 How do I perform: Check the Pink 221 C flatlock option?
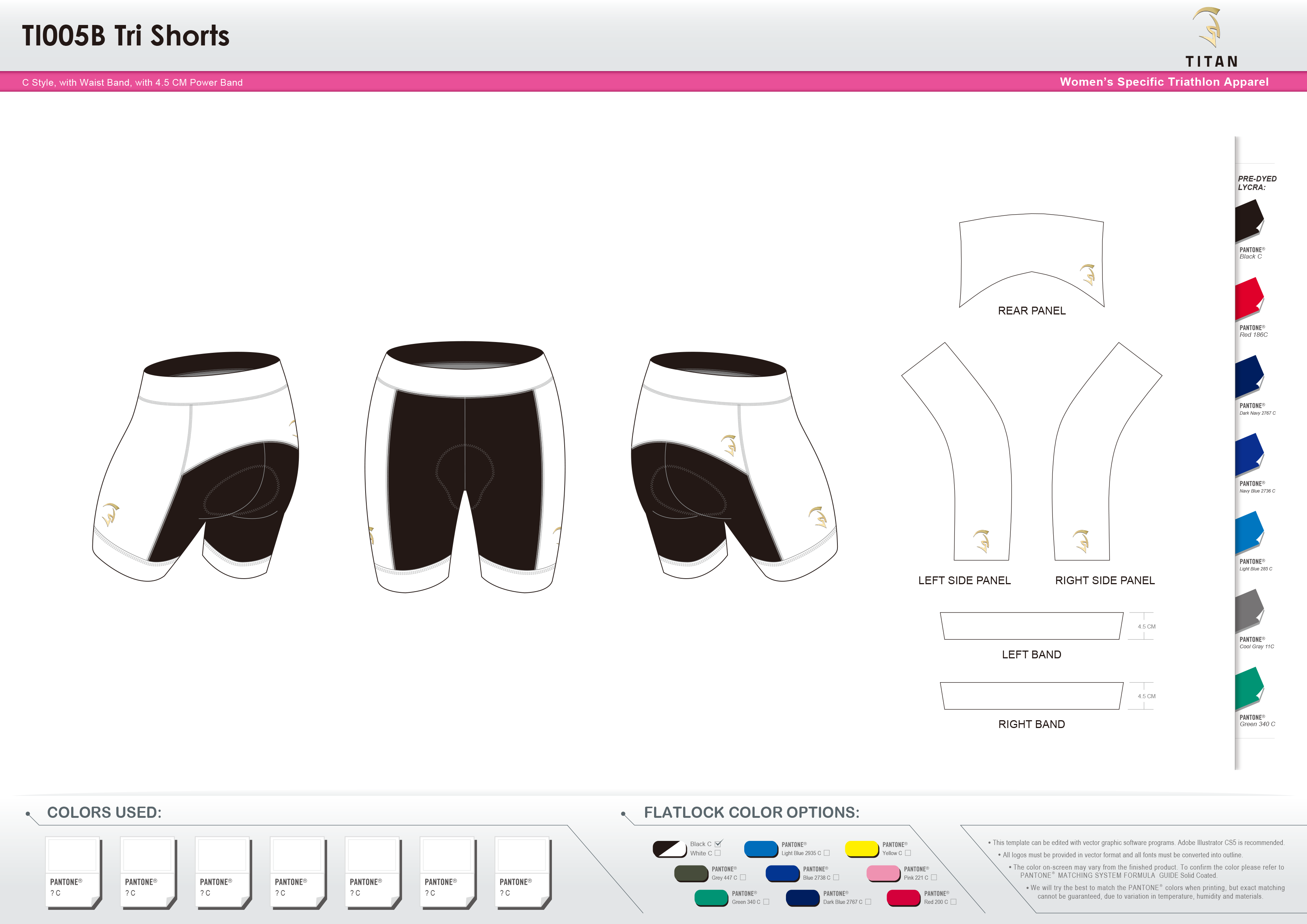934,877
